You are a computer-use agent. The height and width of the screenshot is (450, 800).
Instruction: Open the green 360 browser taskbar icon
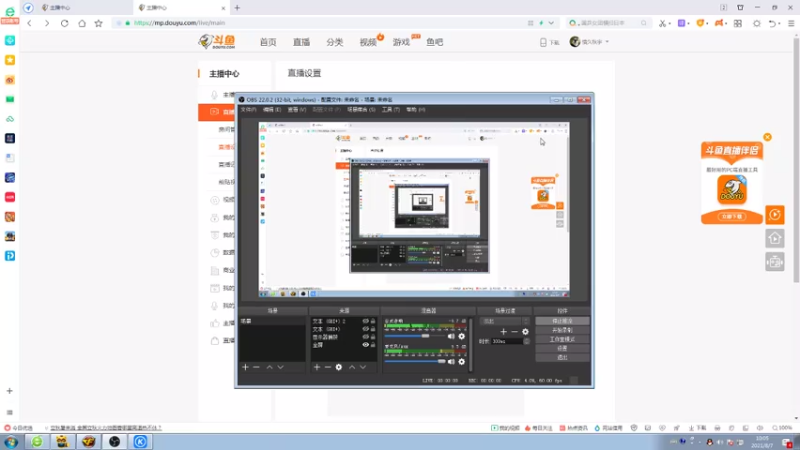tap(37, 442)
